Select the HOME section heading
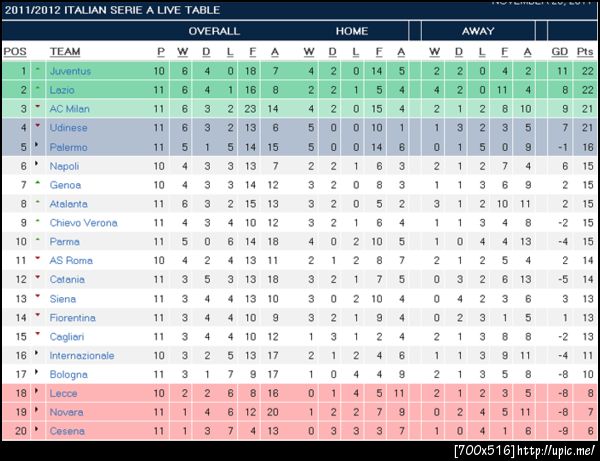 352,31
